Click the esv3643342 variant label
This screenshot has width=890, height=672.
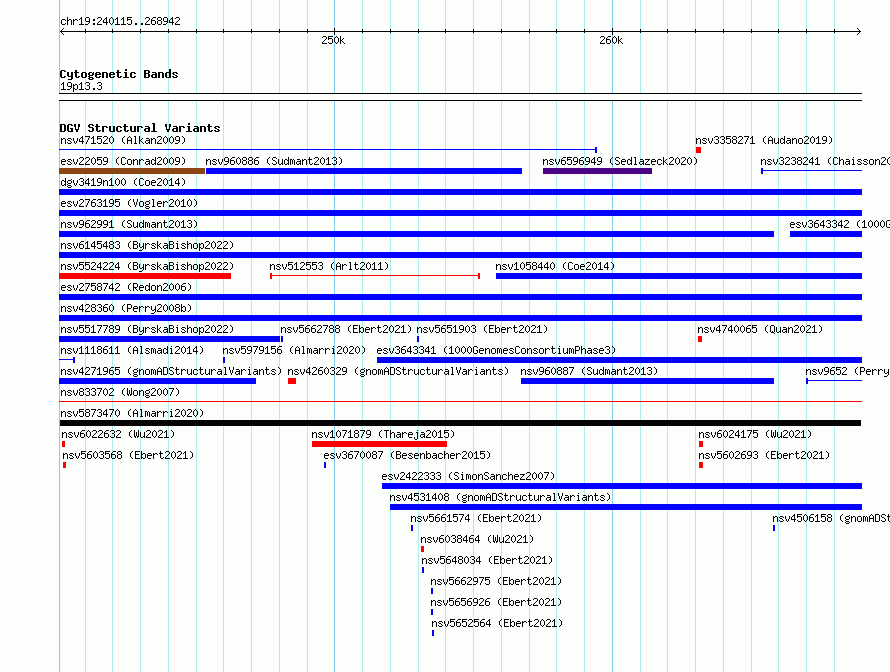(x=839, y=224)
